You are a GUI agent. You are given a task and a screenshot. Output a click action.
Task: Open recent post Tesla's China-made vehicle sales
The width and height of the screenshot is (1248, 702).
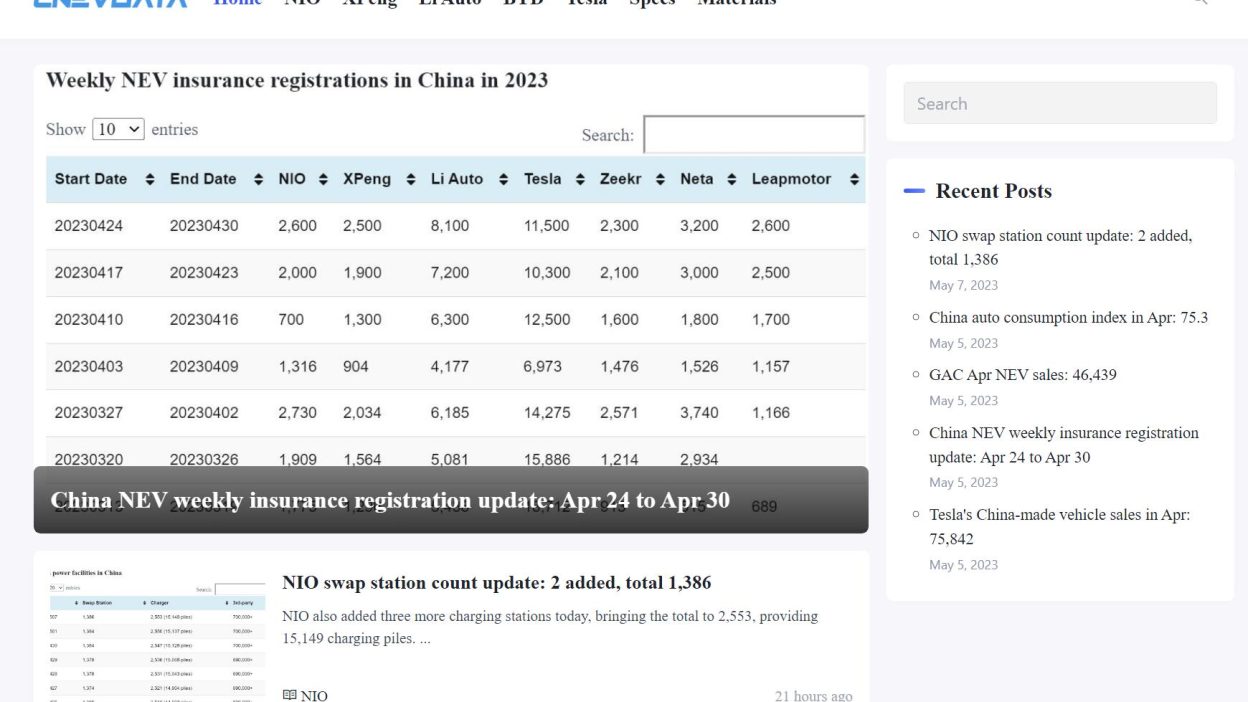pyautogui.click(x=1059, y=526)
